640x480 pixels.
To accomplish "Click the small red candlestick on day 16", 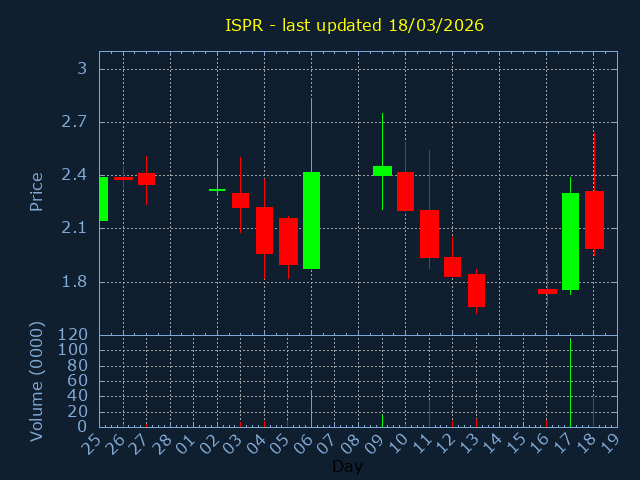I will 547,291.
